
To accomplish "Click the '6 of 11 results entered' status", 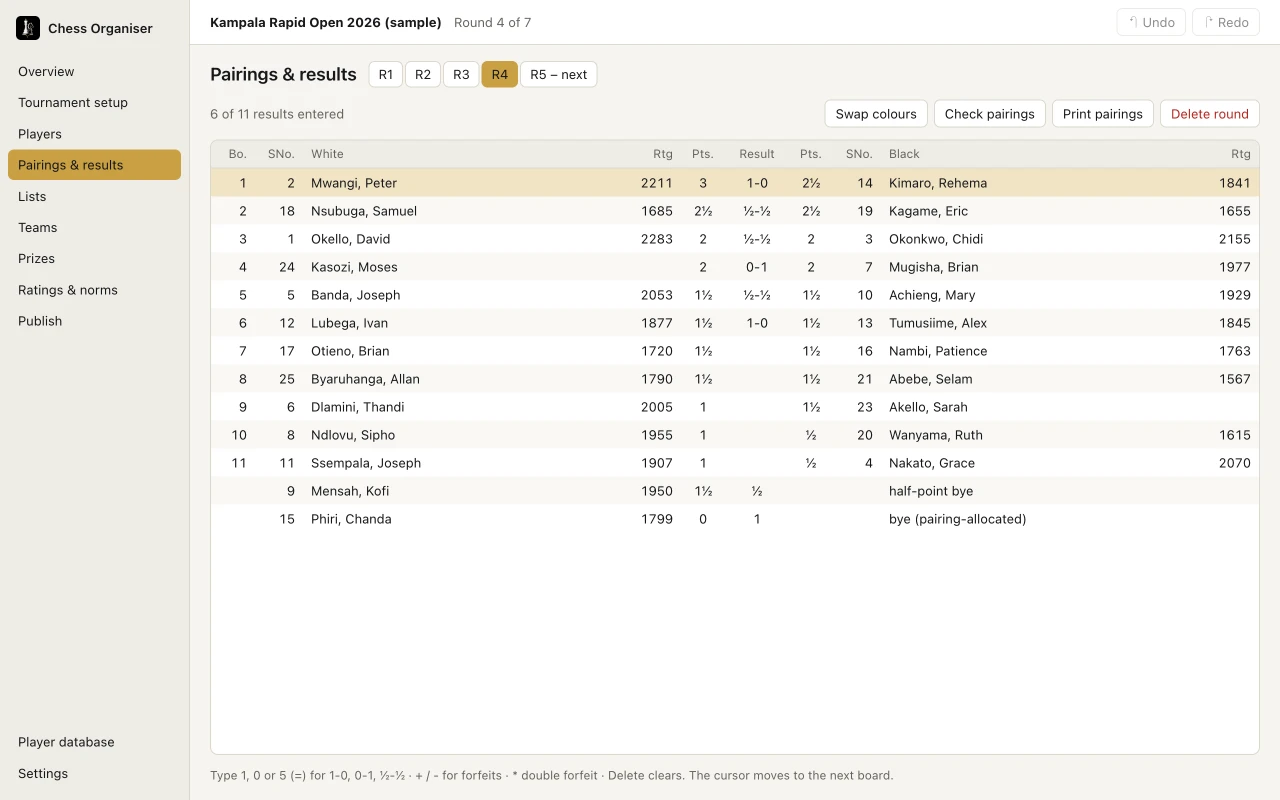I will pyautogui.click(x=277, y=114).
